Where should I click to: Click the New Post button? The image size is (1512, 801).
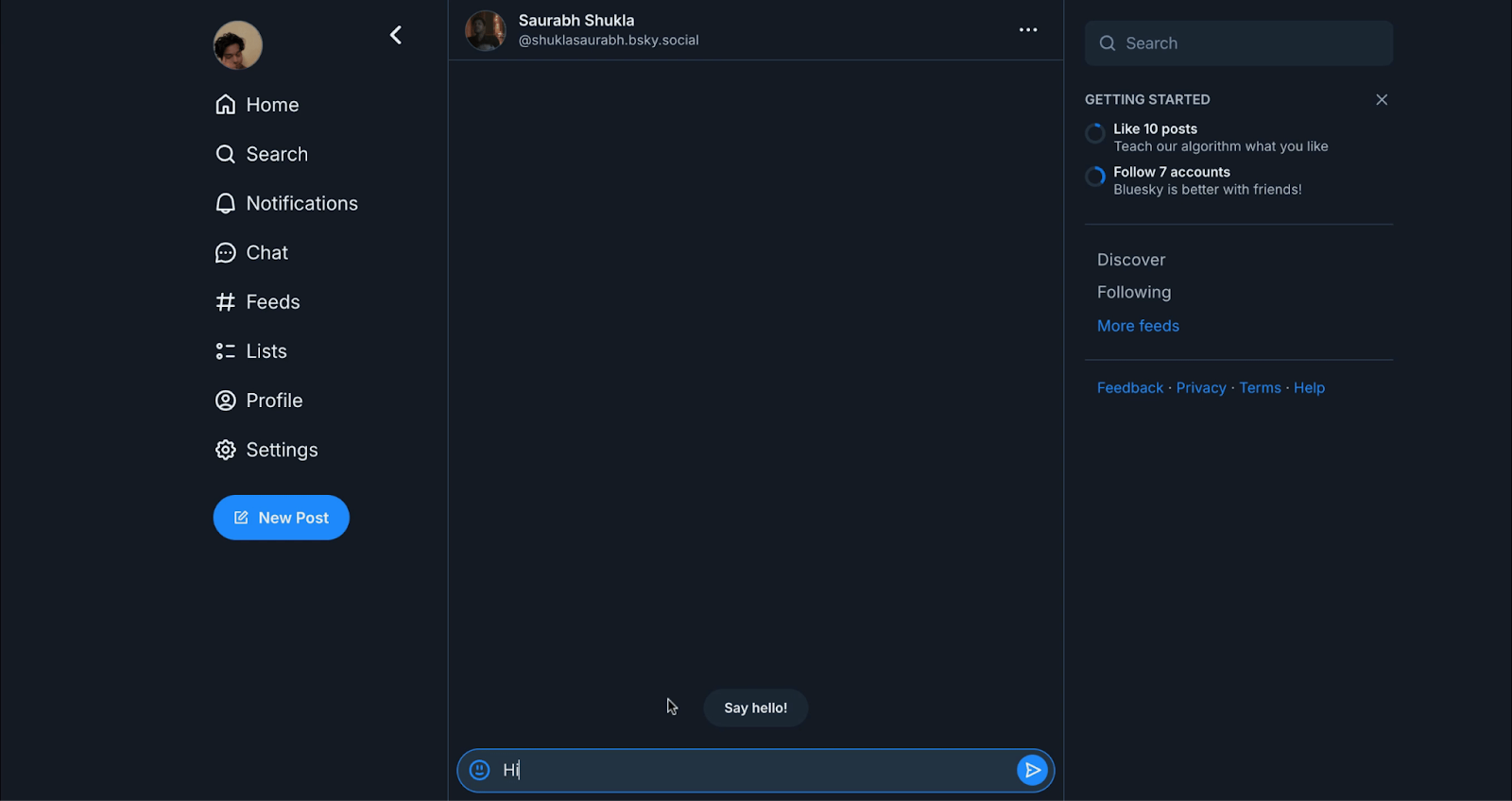[x=282, y=518]
